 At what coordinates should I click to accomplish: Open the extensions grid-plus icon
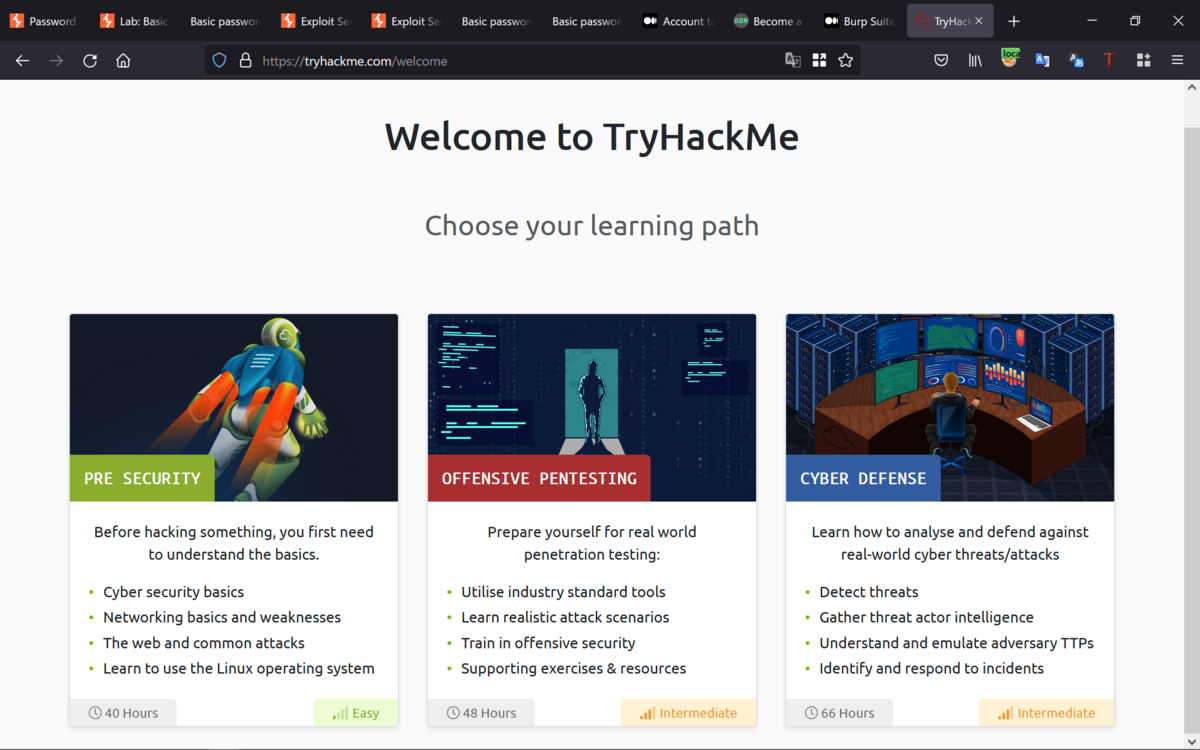(x=1144, y=61)
